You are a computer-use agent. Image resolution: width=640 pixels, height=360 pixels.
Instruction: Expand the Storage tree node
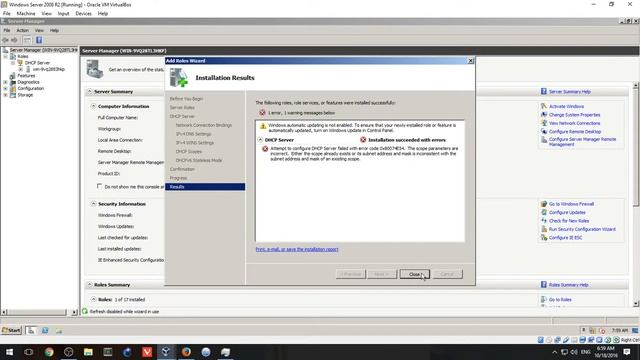tap(6, 95)
